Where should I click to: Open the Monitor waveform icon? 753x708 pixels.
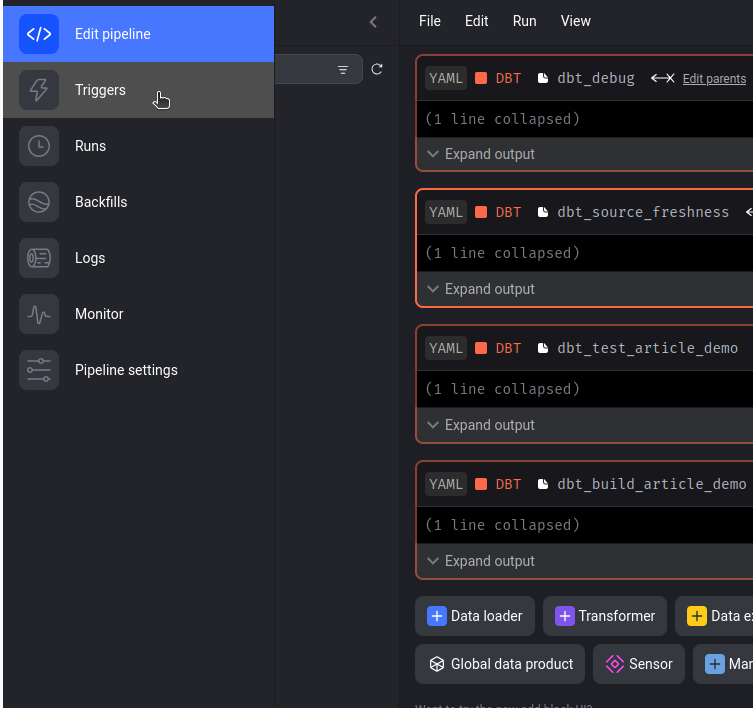point(39,314)
